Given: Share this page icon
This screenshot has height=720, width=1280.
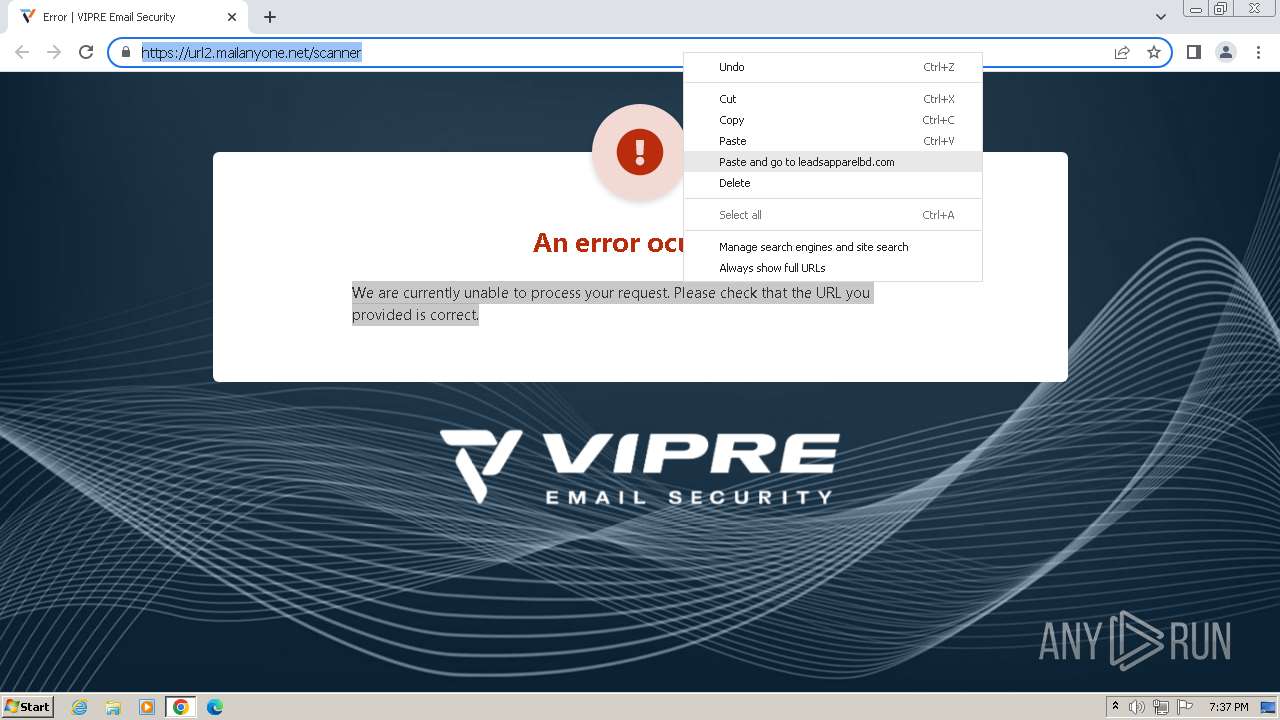Looking at the screenshot, I should pyautogui.click(x=1122, y=52).
